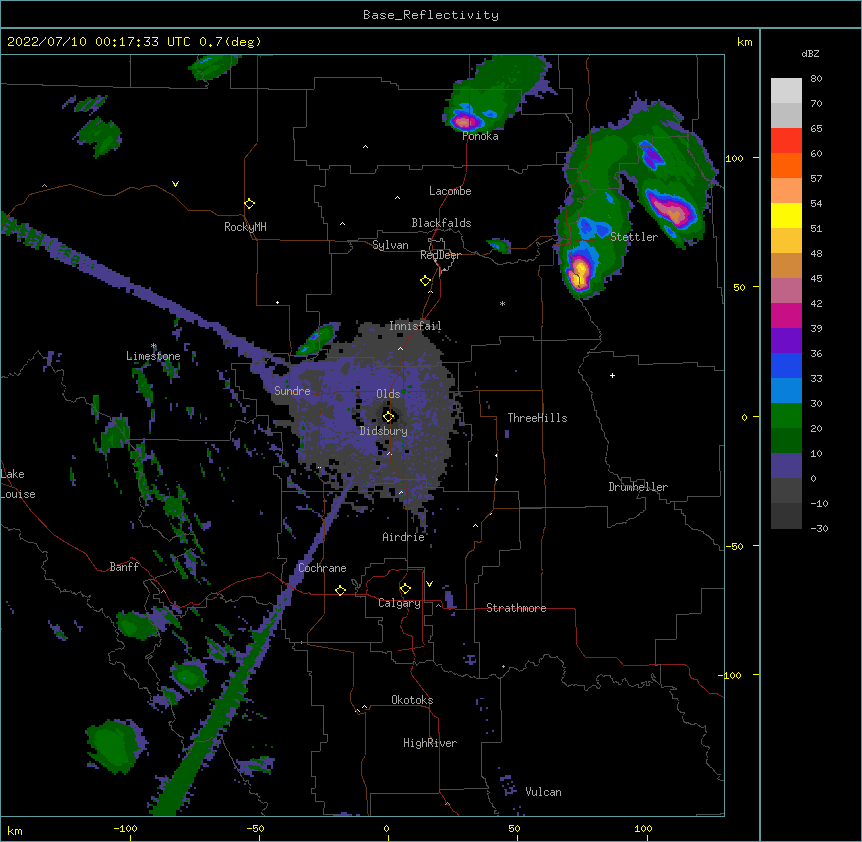Select the orange swatch between 60 and 57 dBZ
This screenshot has width=862, height=842.
pos(786,165)
